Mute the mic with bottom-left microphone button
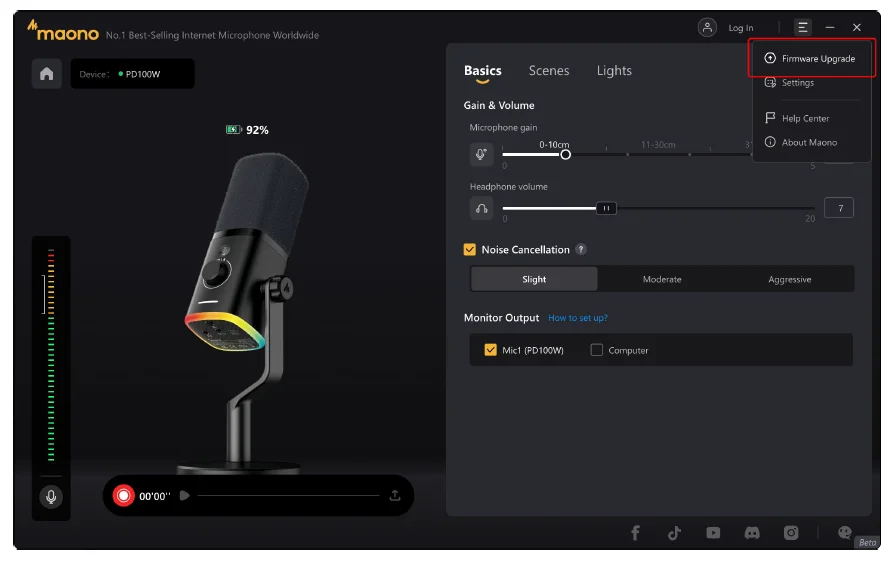Viewport: 892px width, 562px height. pos(51,496)
